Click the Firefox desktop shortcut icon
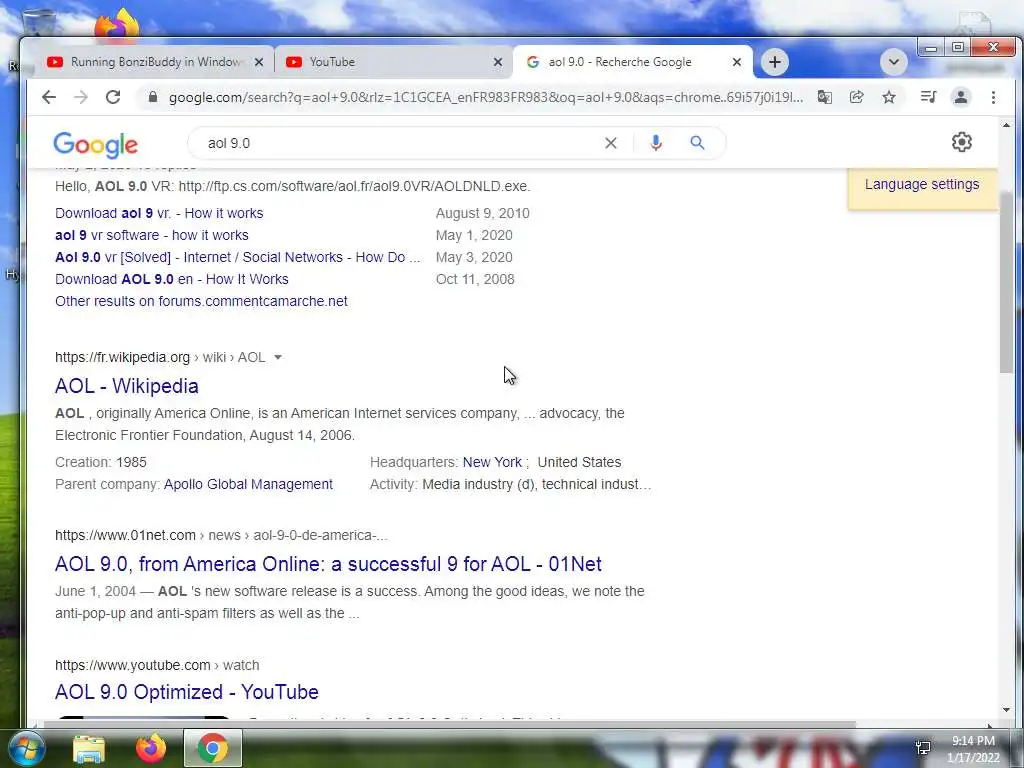 [117, 25]
